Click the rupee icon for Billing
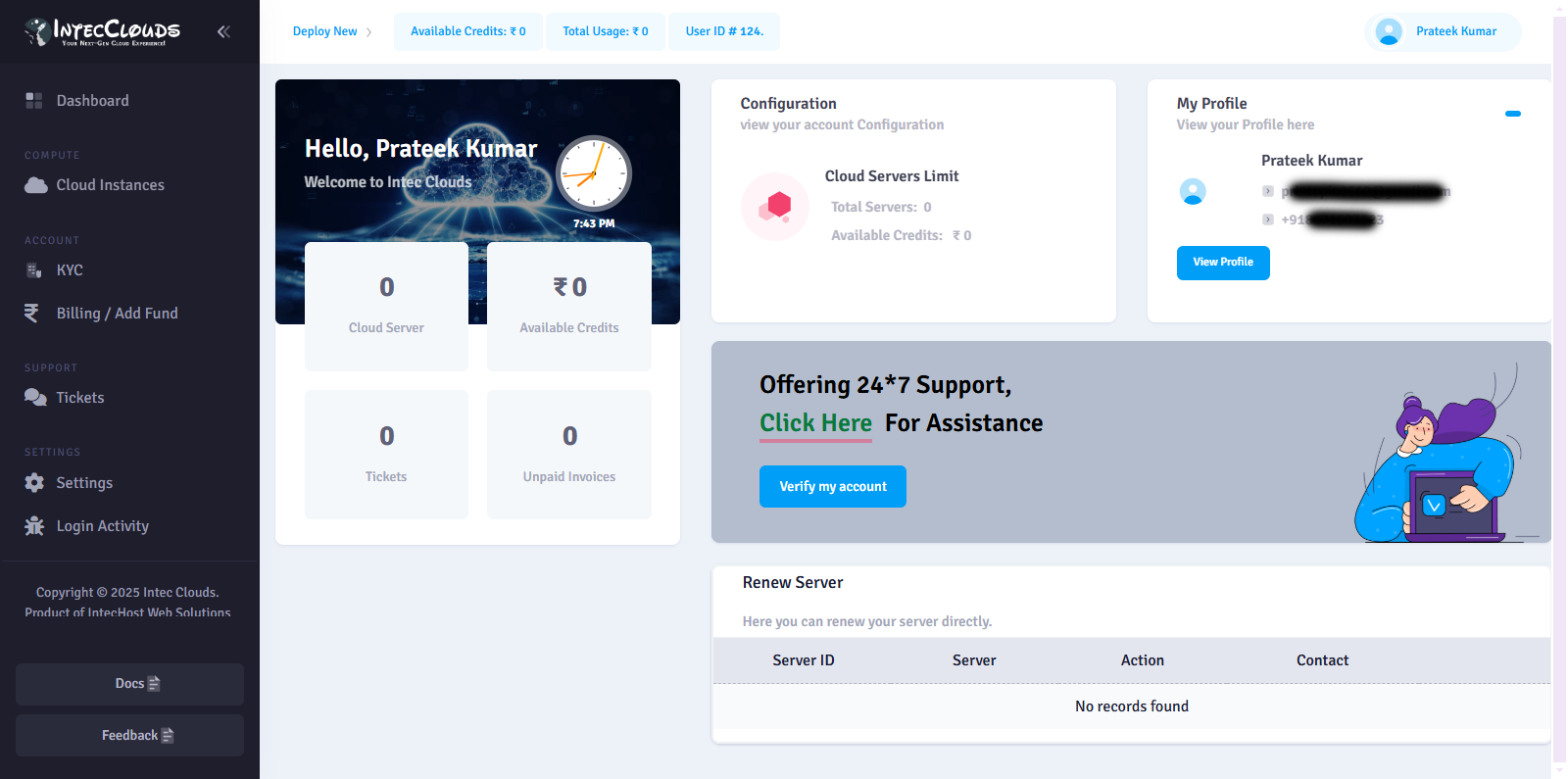Screen dimensions: 1568x779 coord(32,314)
